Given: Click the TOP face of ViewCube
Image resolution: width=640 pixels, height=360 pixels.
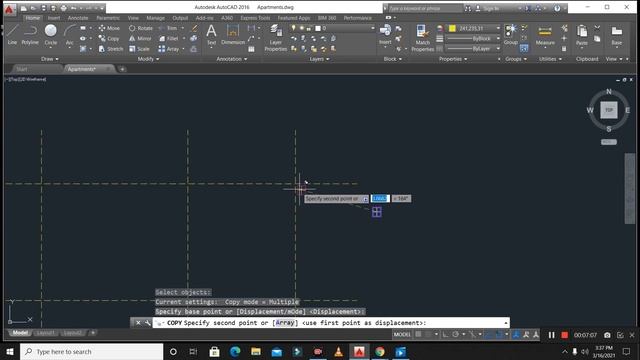Looking at the screenshot, I should click(x=609, y=110).
